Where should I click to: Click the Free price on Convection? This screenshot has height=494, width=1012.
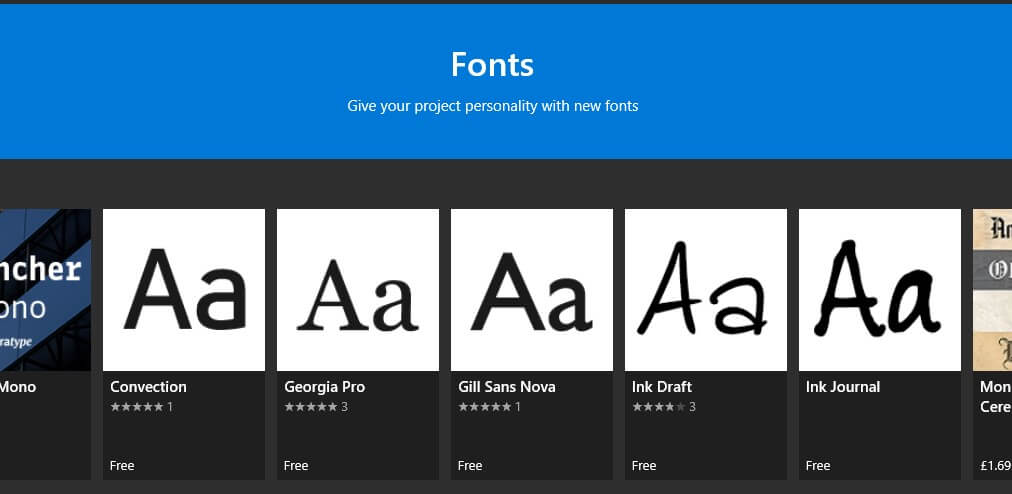[122, 466]
